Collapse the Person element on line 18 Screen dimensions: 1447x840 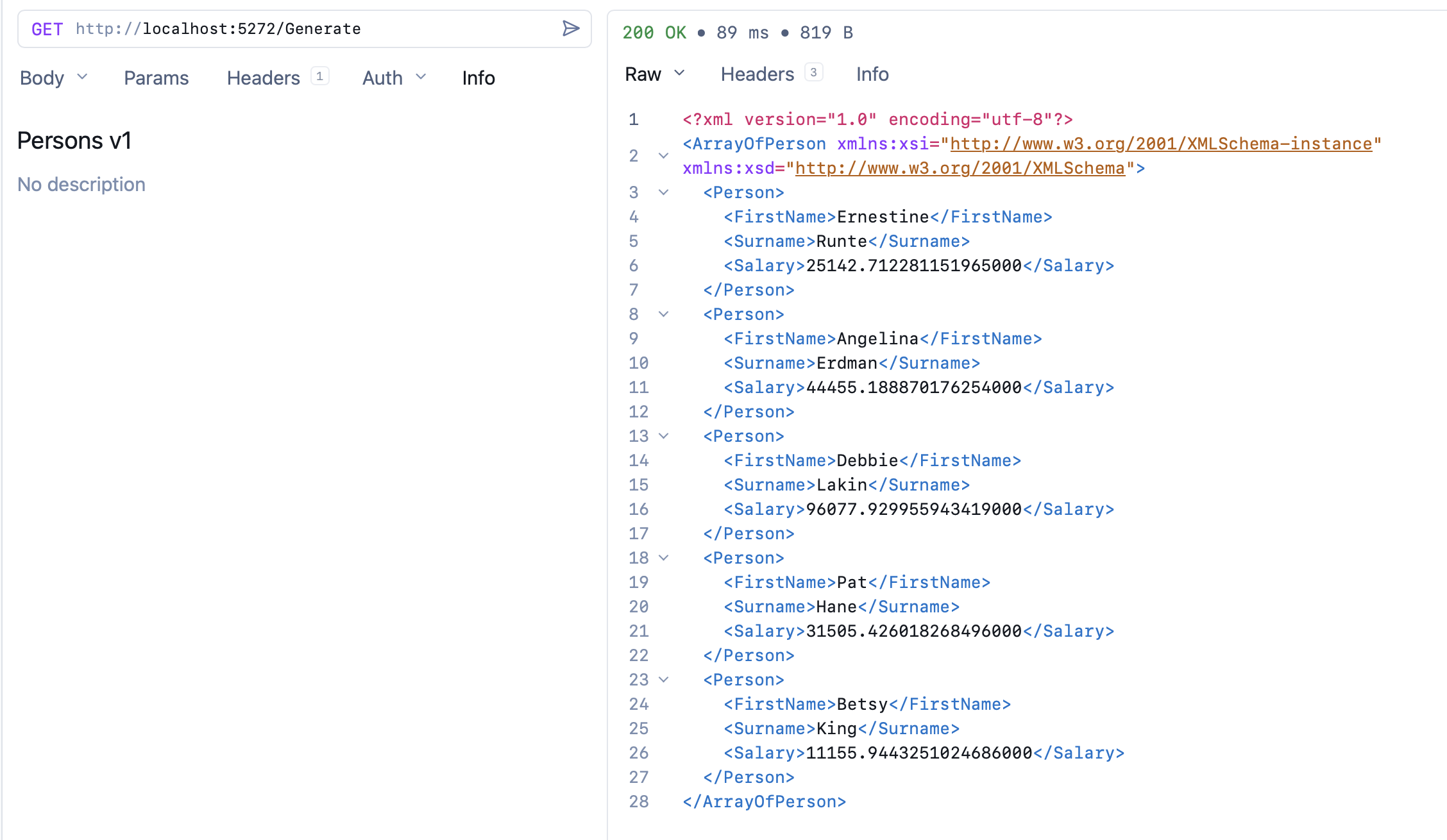(x=663, y=558)
